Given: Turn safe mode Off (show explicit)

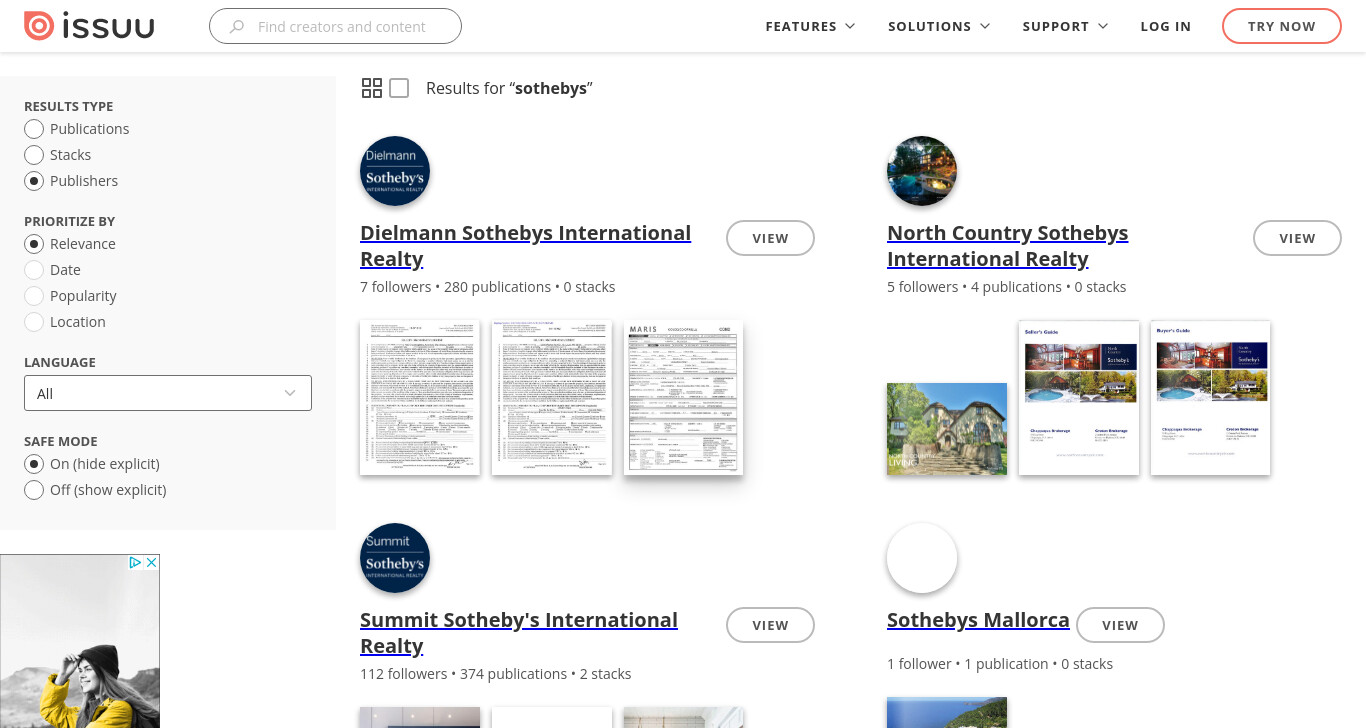Looking at the screenshot, I should point(34,490).
